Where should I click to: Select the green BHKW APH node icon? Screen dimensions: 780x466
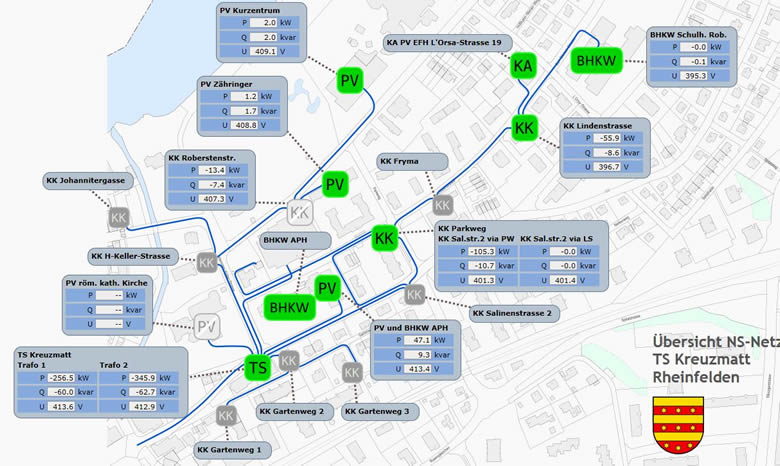coord(290,307)
